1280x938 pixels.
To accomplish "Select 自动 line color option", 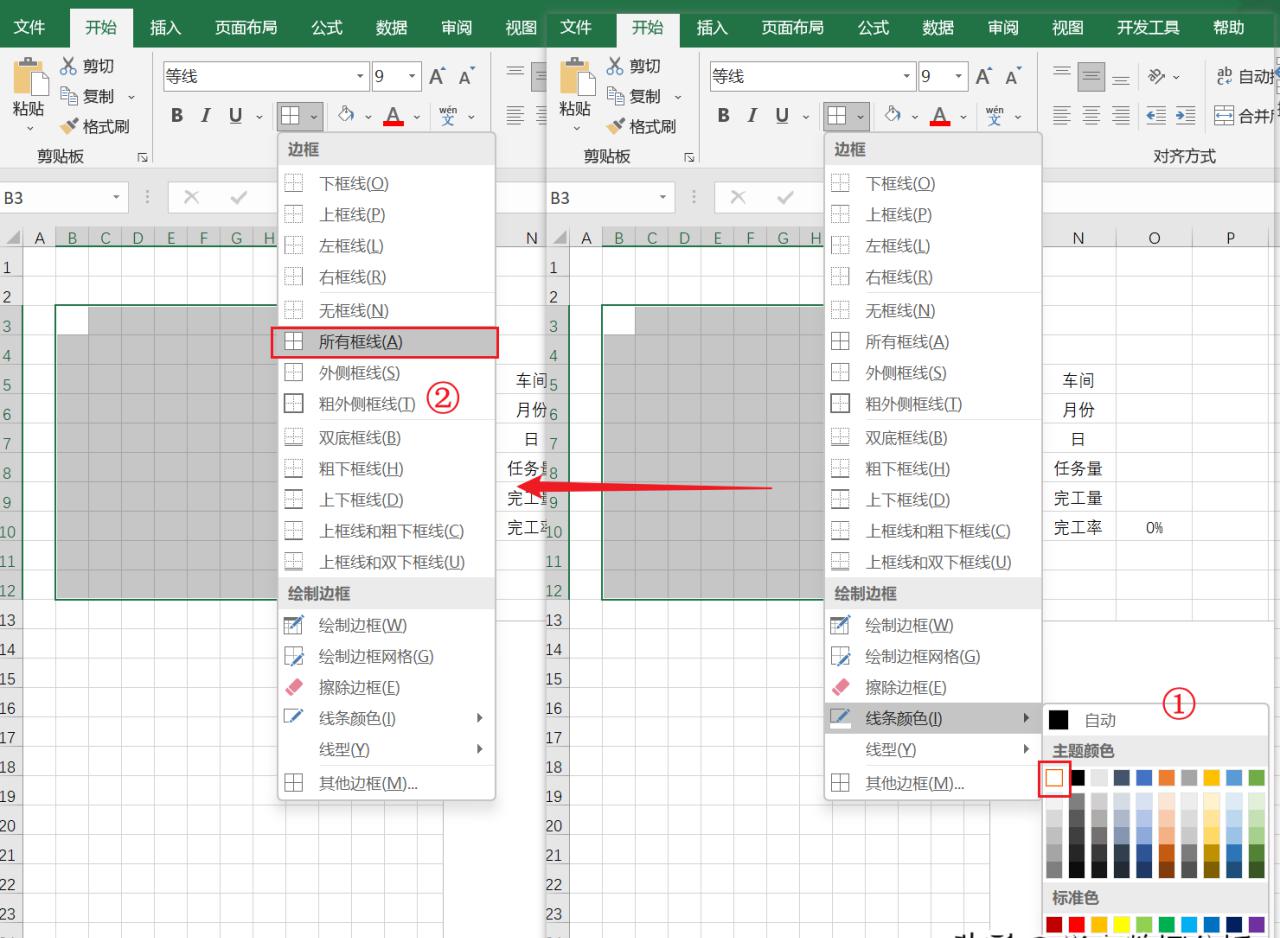I will point(1155,720).
